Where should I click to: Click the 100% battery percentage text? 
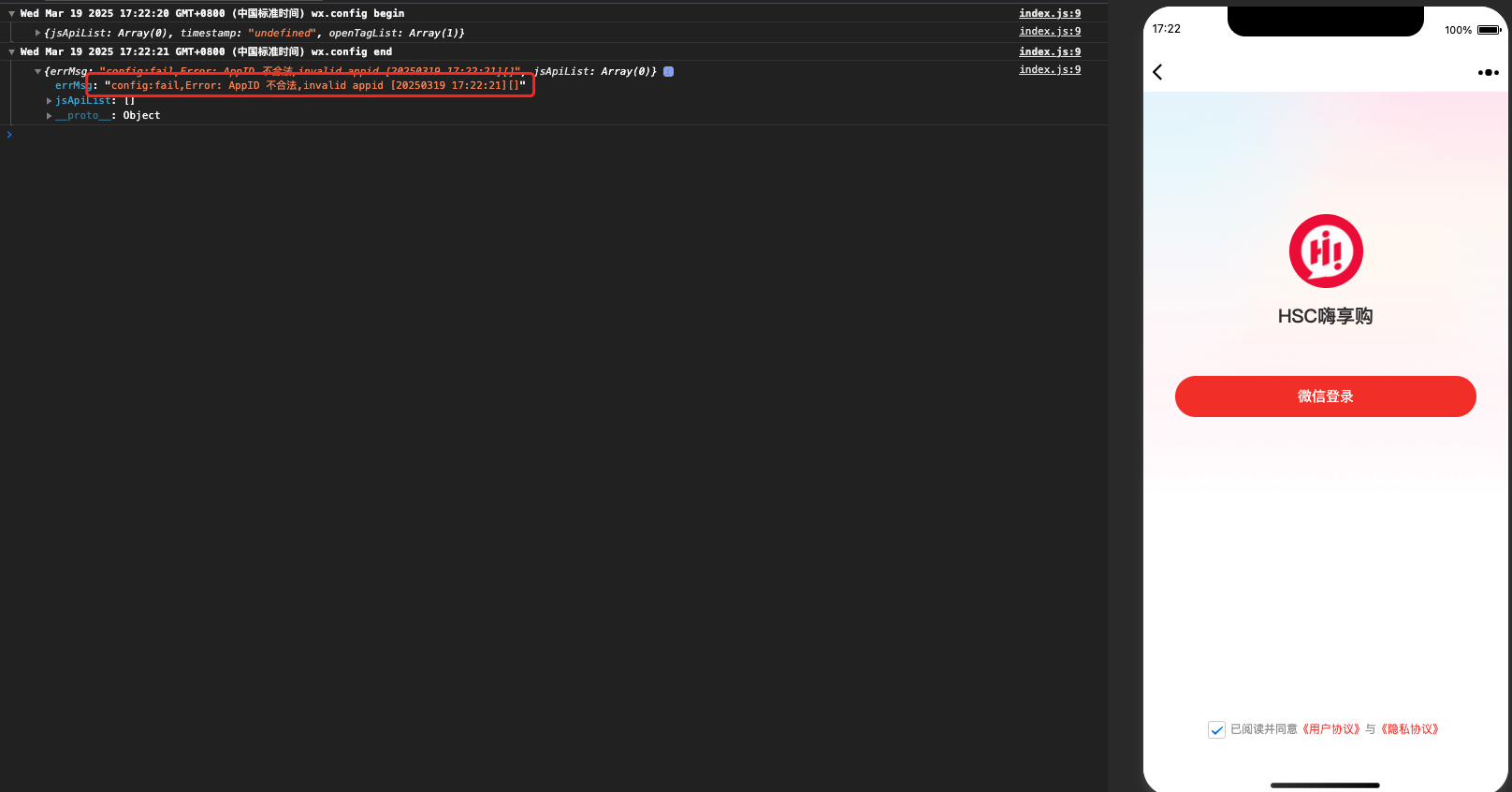pyautogui.click(x=1458, y=30)
